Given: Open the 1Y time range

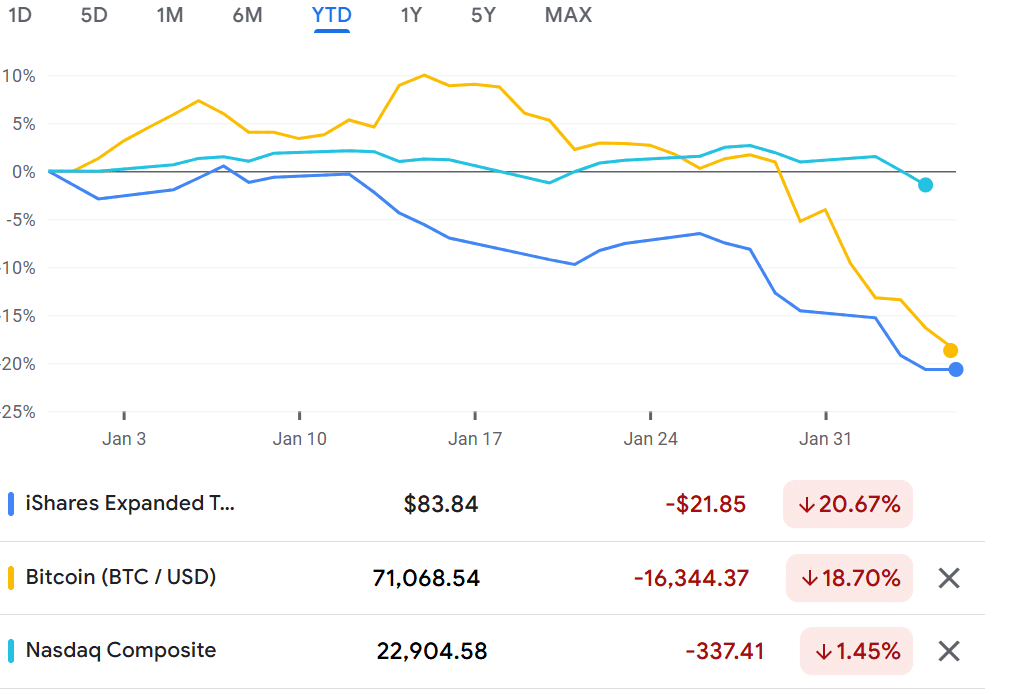Looking at the screenshot, I should coord(411,15).
